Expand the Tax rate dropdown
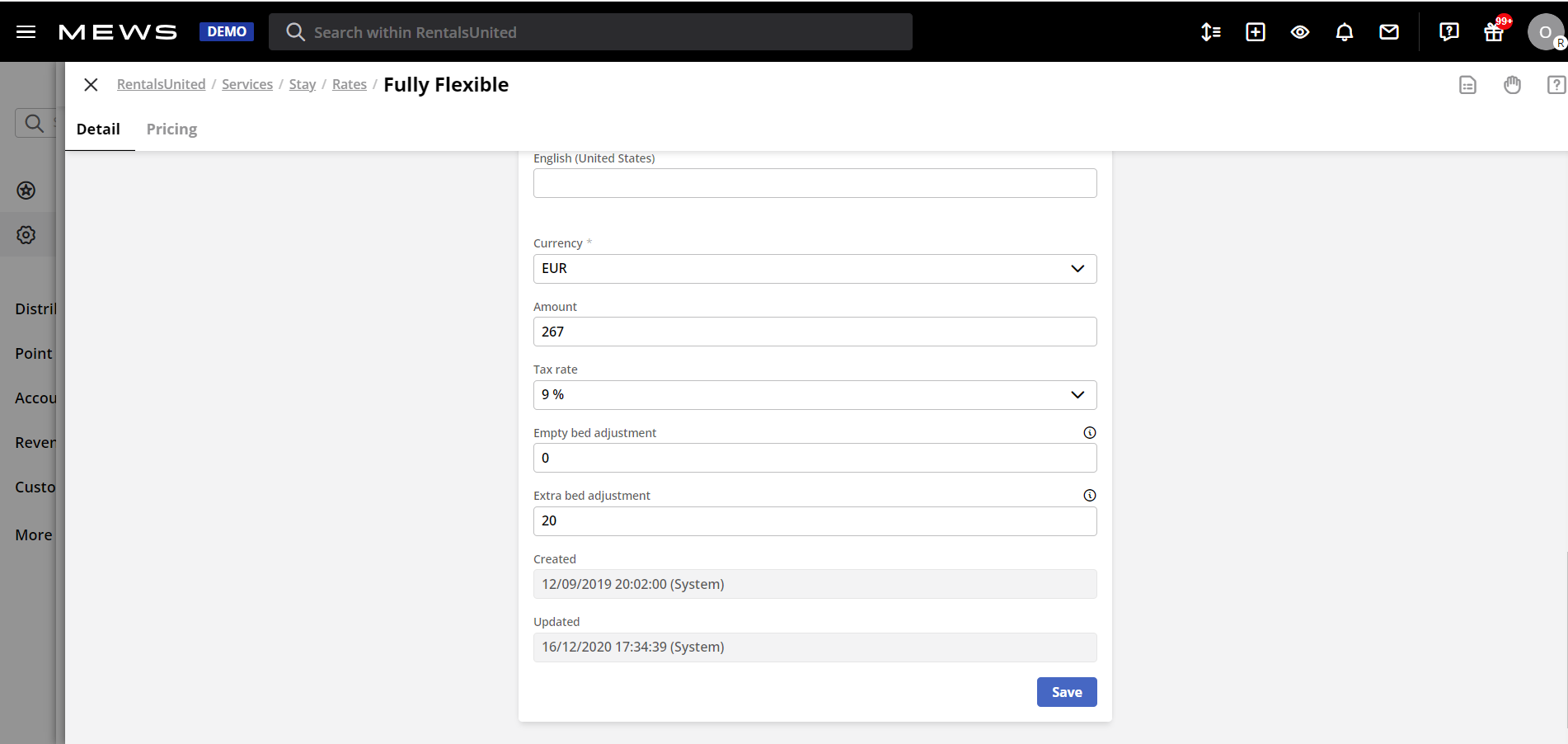The width and height of the screenshot is (1568, 744). [x=815, y=395]
